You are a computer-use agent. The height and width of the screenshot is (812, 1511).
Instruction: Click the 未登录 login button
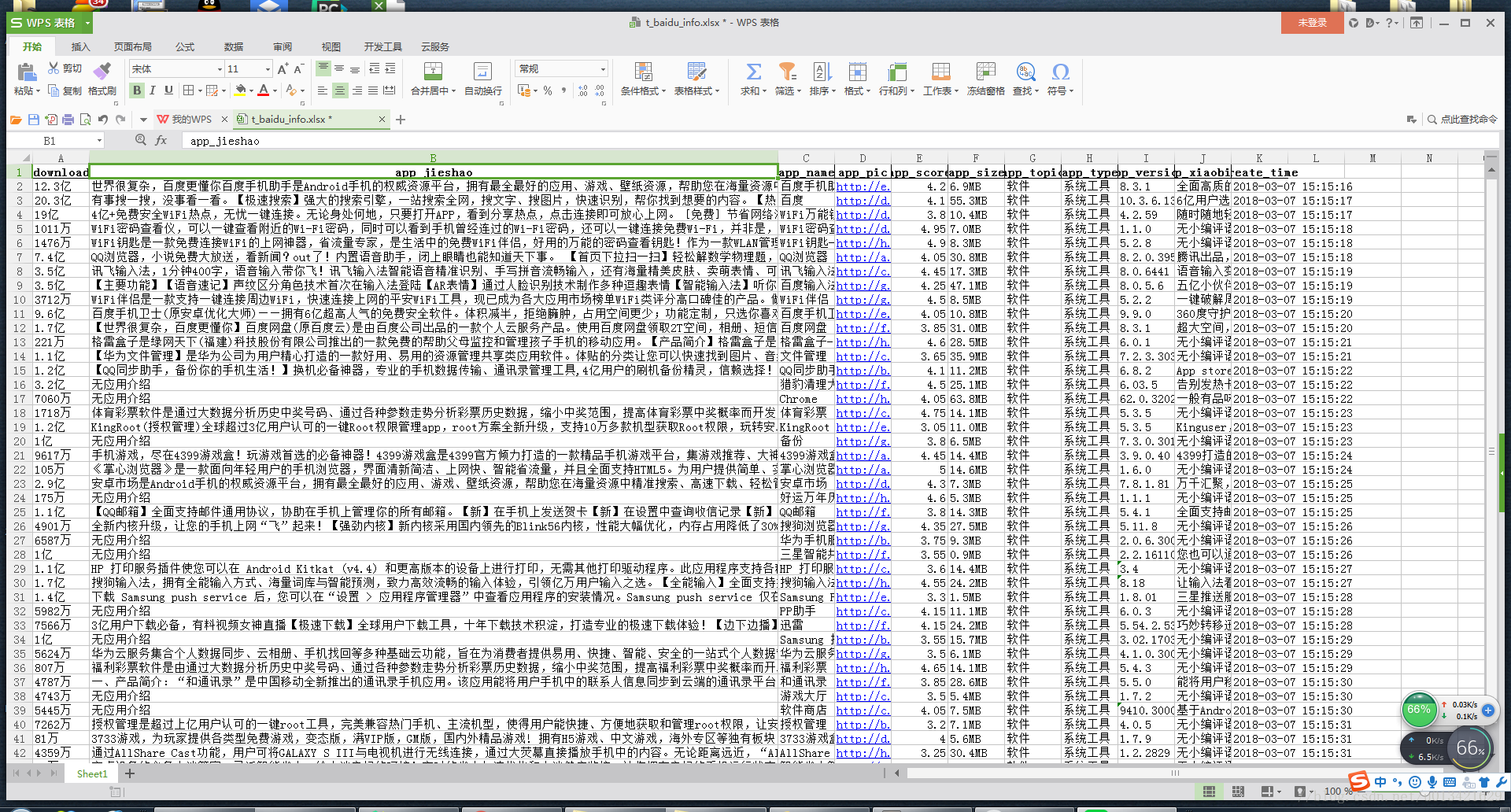(x=1312, y=23)
